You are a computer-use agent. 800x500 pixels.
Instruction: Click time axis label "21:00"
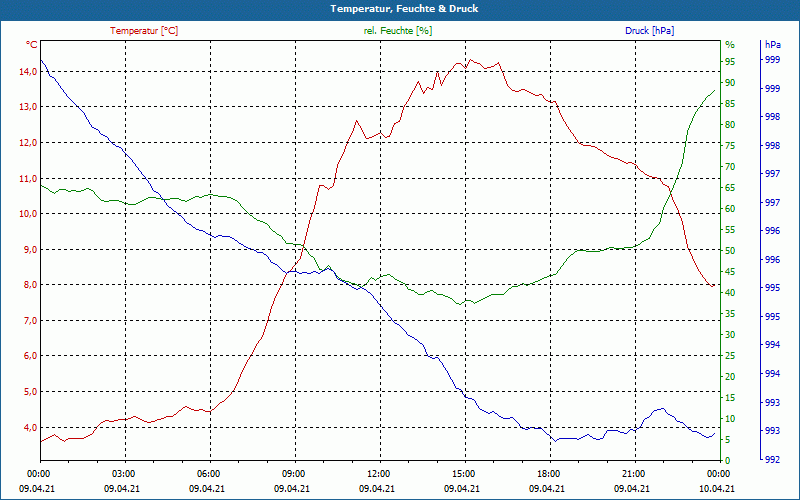(633, 473)
